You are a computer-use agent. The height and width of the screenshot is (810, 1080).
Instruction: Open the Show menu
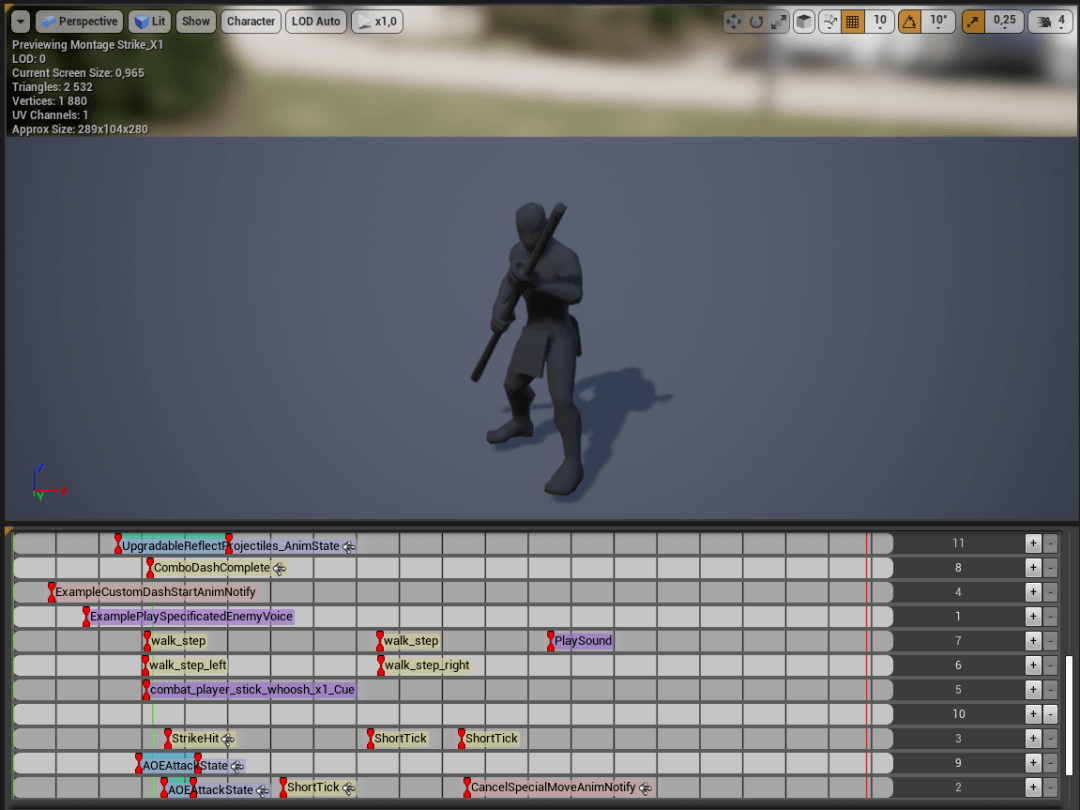tap(195, 21)
